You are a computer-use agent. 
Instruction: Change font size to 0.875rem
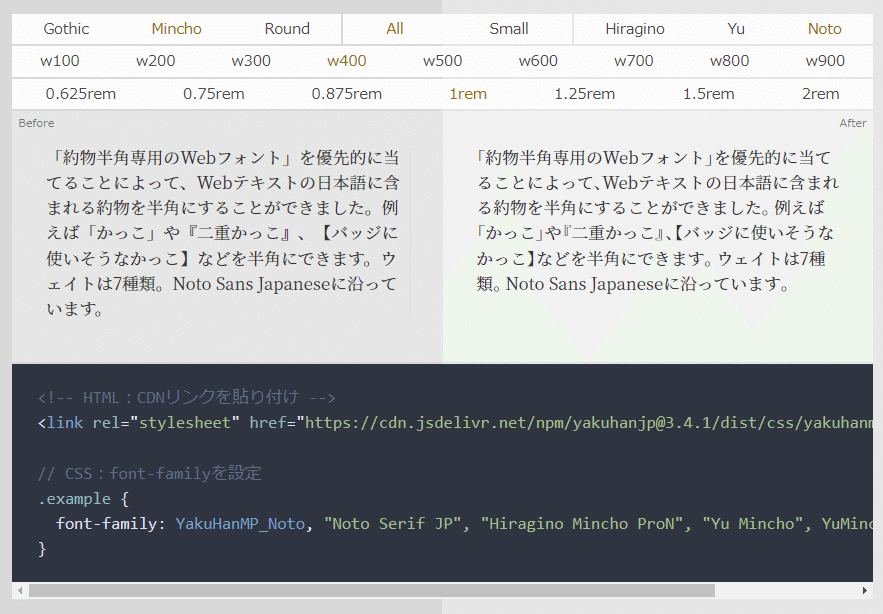346,94
